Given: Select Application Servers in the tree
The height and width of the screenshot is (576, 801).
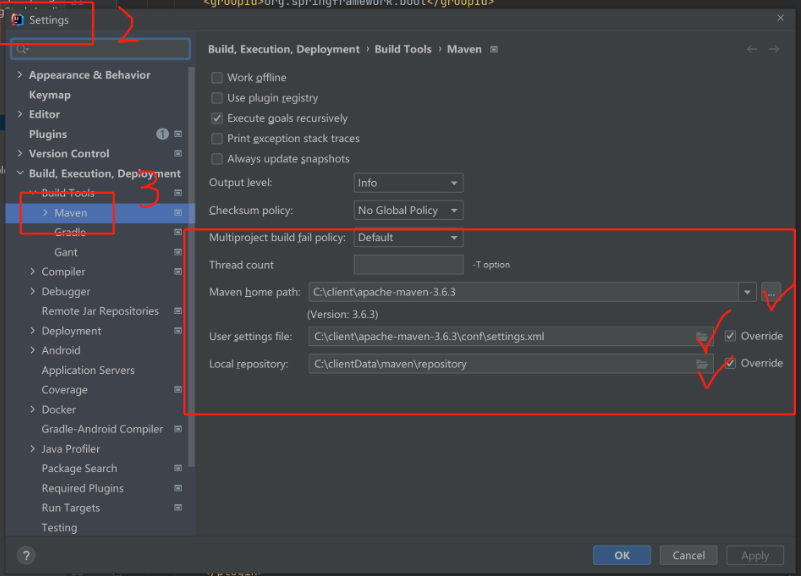Looking at the screenshot, I should (88, 370).
